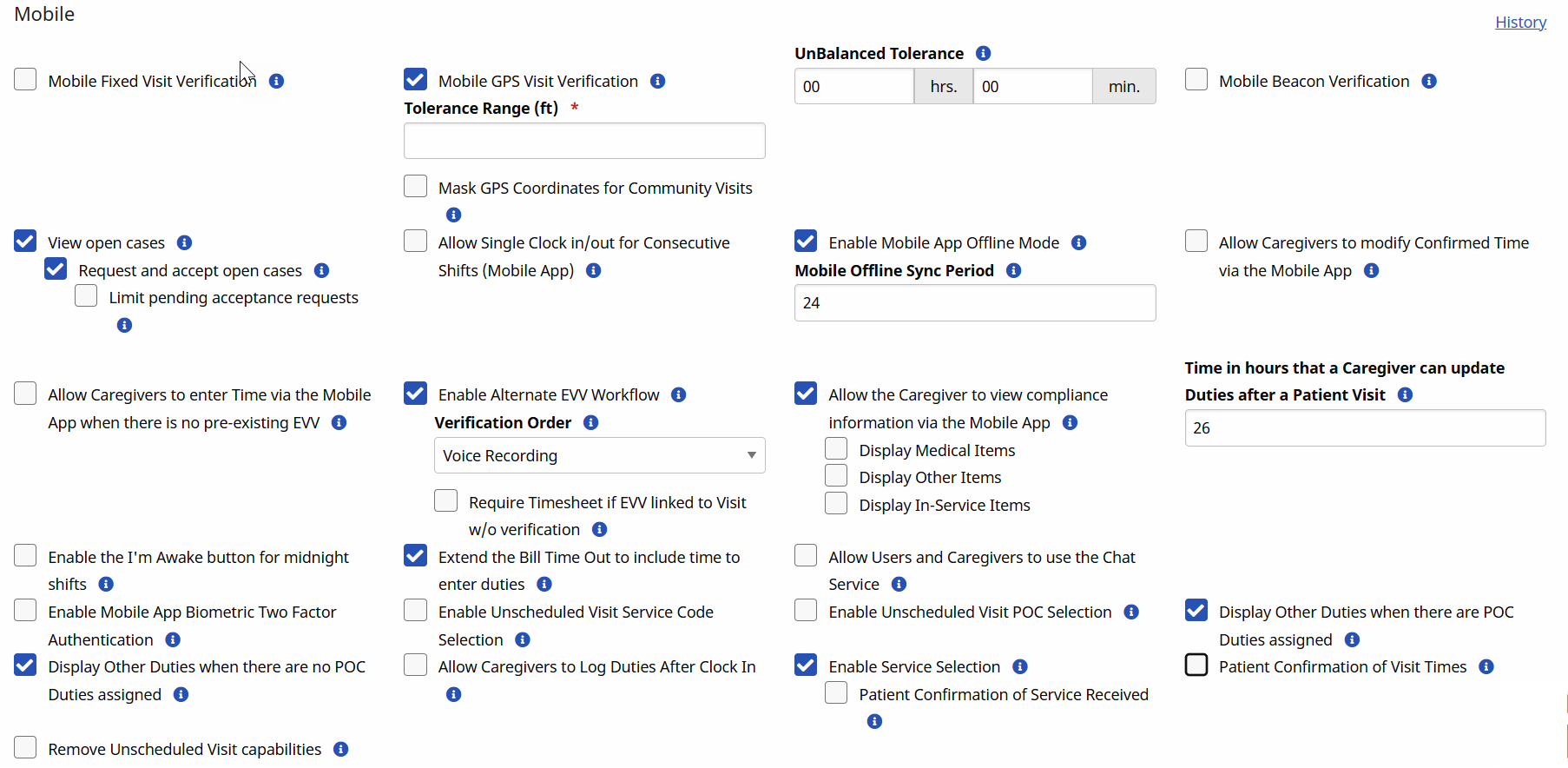Click info icon next to Remove Unscheduled Visit capabilities
This screenshot has width=1568, height=768.
[x=341, y=749]
